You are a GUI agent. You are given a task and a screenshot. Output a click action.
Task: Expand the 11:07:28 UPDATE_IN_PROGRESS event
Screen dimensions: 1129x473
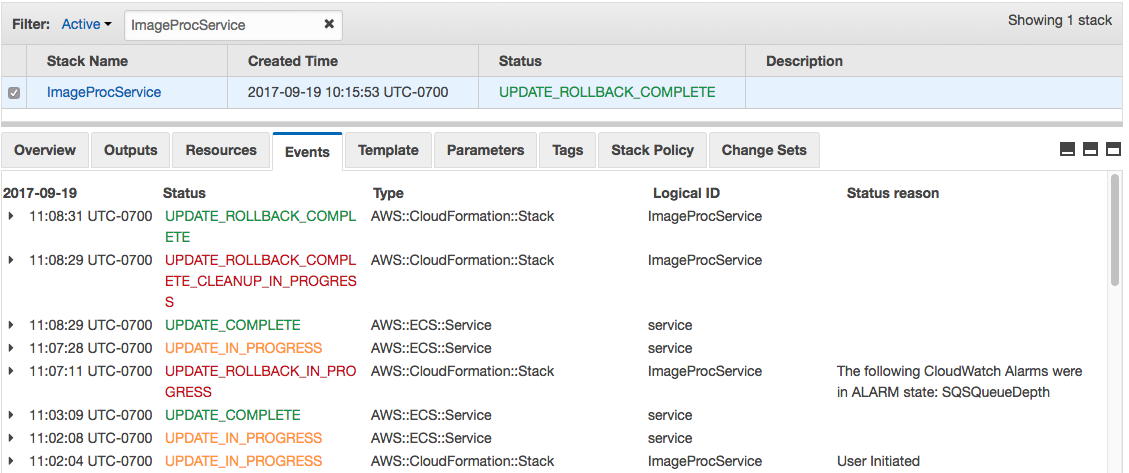pos(11,348)
